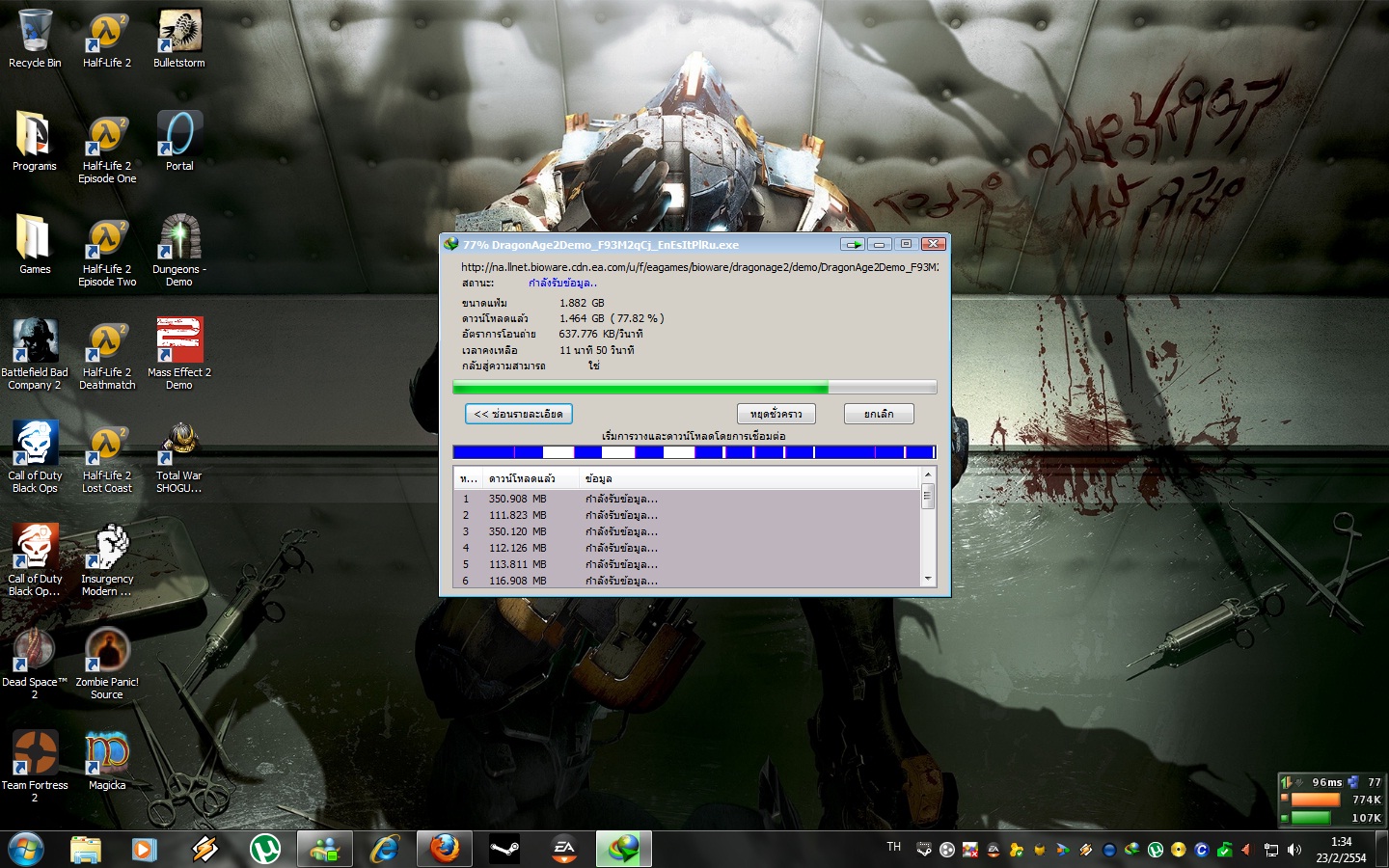Image resolution: width=1389 pixels, height=868 pixels.
Task: Pause the download with the หยุดชั่วคราว button
Action: (776, 414)
